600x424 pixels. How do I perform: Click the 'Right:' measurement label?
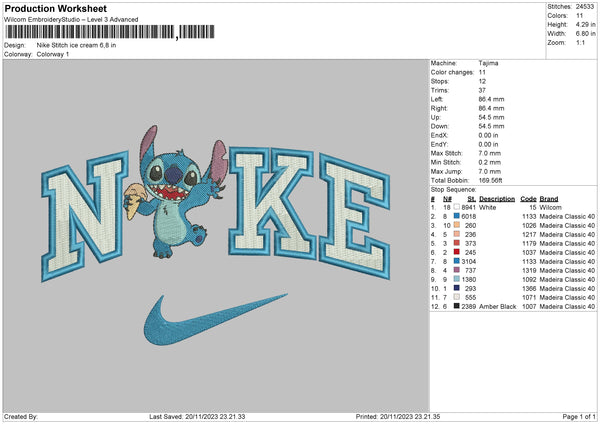tap(439, 108)
